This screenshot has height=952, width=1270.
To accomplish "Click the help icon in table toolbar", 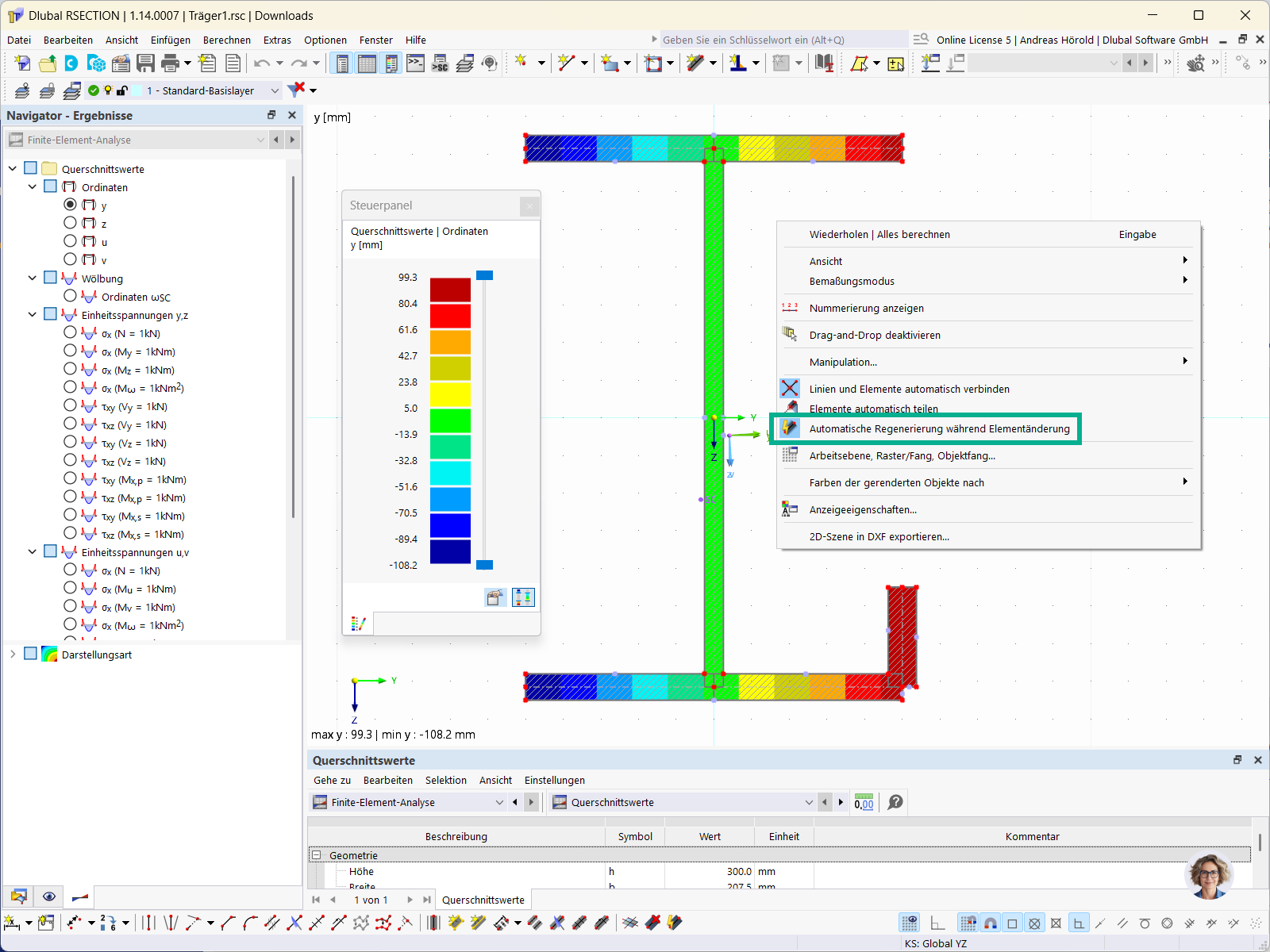I will coord(895,802).
